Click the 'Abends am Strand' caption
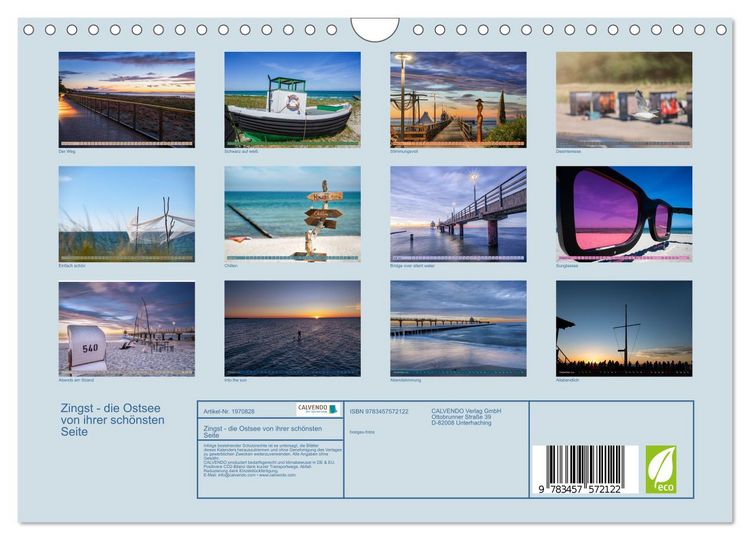The height and width of the screenshot is (540, 750). tap(76, 380)
